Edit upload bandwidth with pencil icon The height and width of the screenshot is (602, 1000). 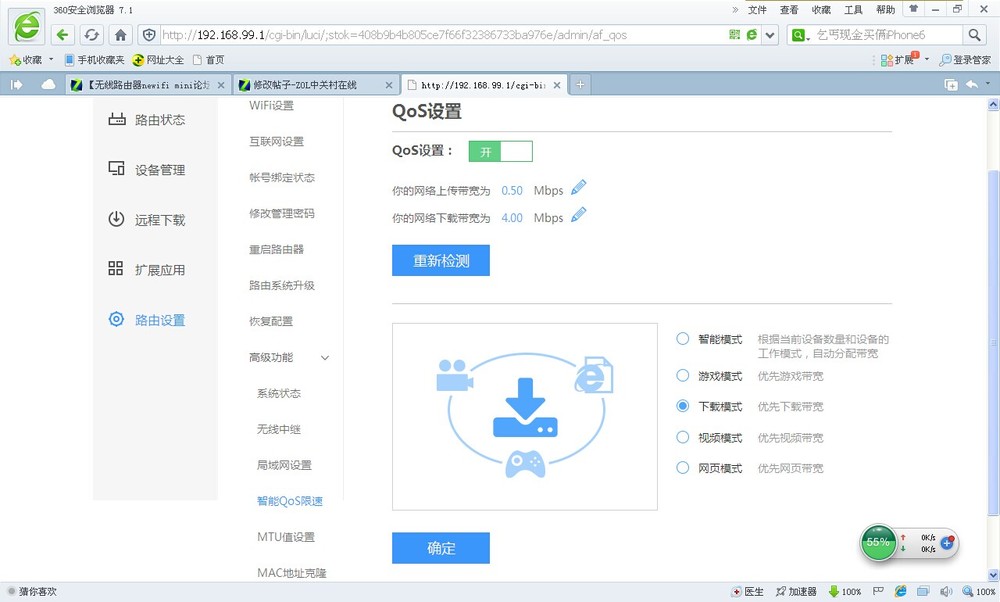[578, 187]
